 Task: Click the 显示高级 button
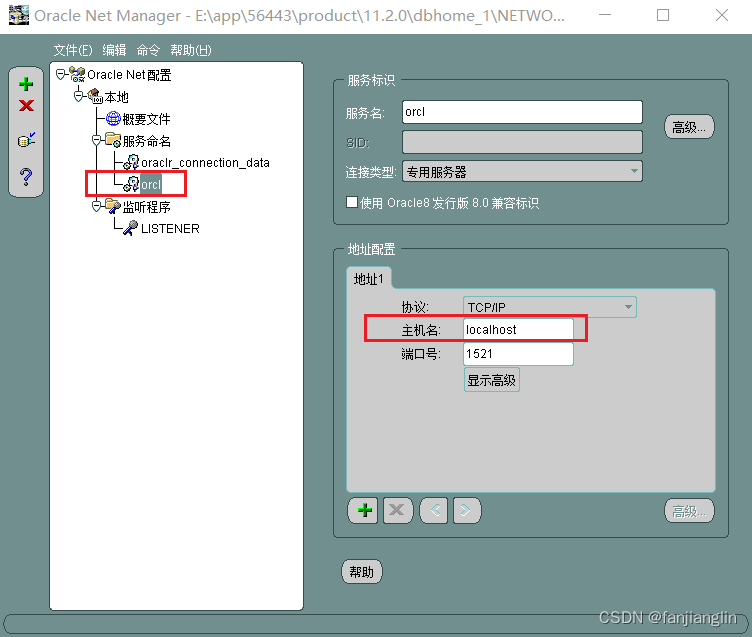pyautogui.click(x=492, y=380)
